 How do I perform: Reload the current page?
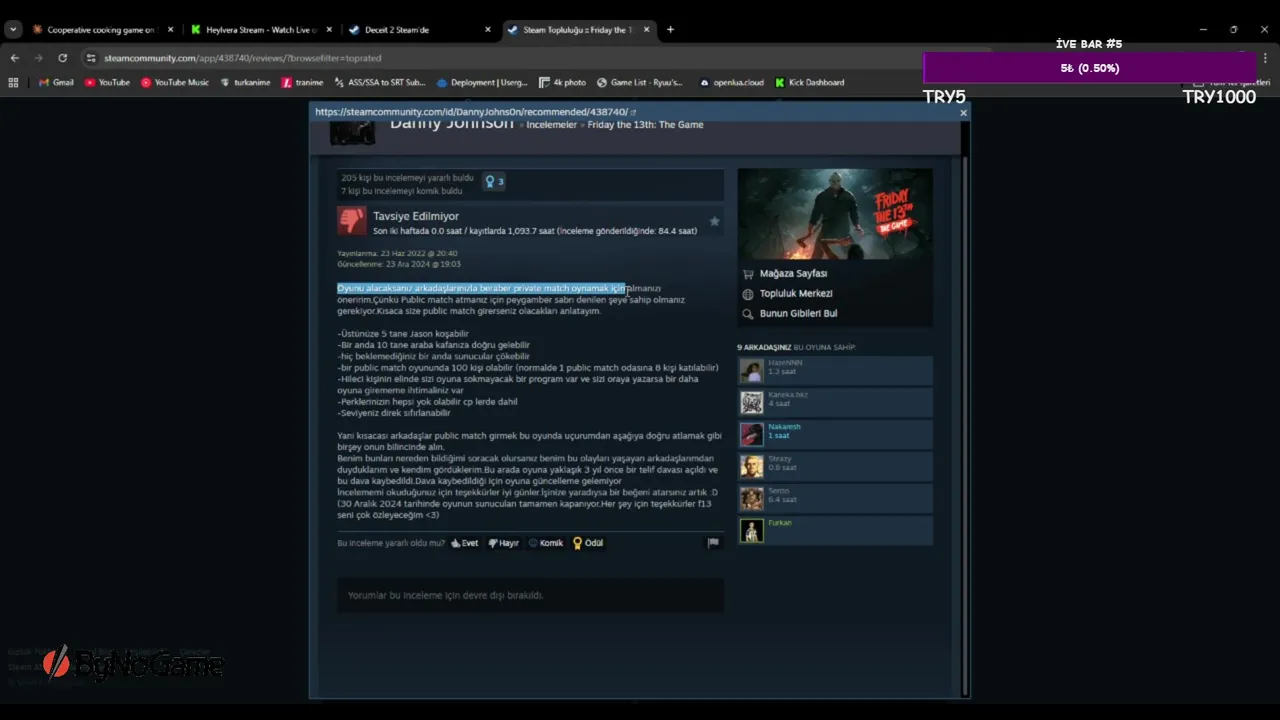click(x=62, y=58)
